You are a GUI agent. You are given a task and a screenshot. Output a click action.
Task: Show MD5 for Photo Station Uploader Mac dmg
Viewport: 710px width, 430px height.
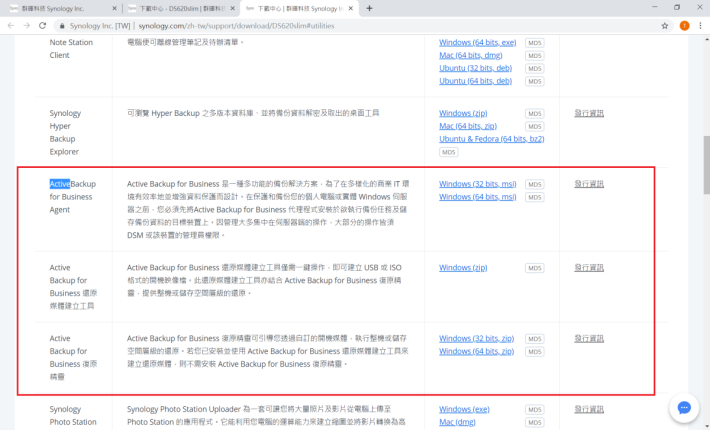[534, 422]
